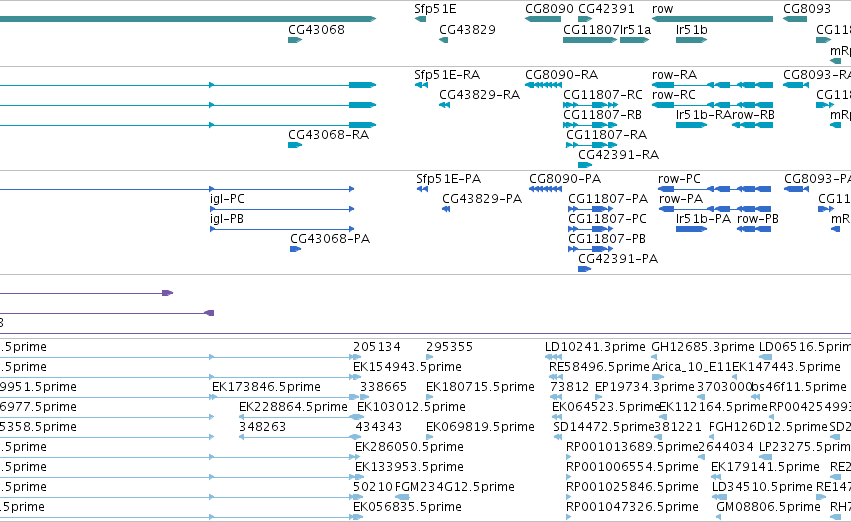This screenshot has height=522, width=851.
Task: Click the CG43068-RA transcript label
Action: (x=329, y=135)
